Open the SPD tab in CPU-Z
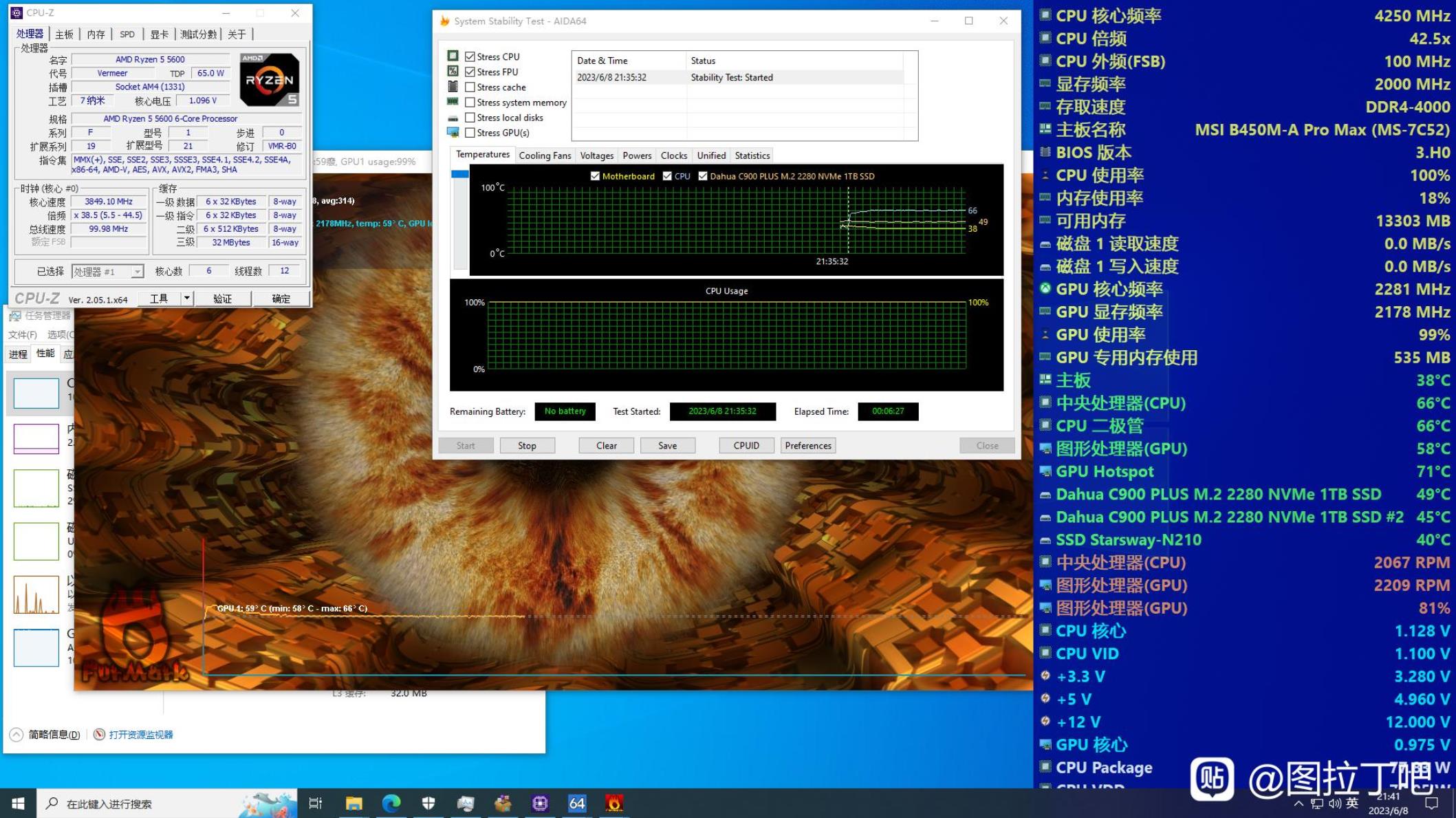 [x=127, y=34]
